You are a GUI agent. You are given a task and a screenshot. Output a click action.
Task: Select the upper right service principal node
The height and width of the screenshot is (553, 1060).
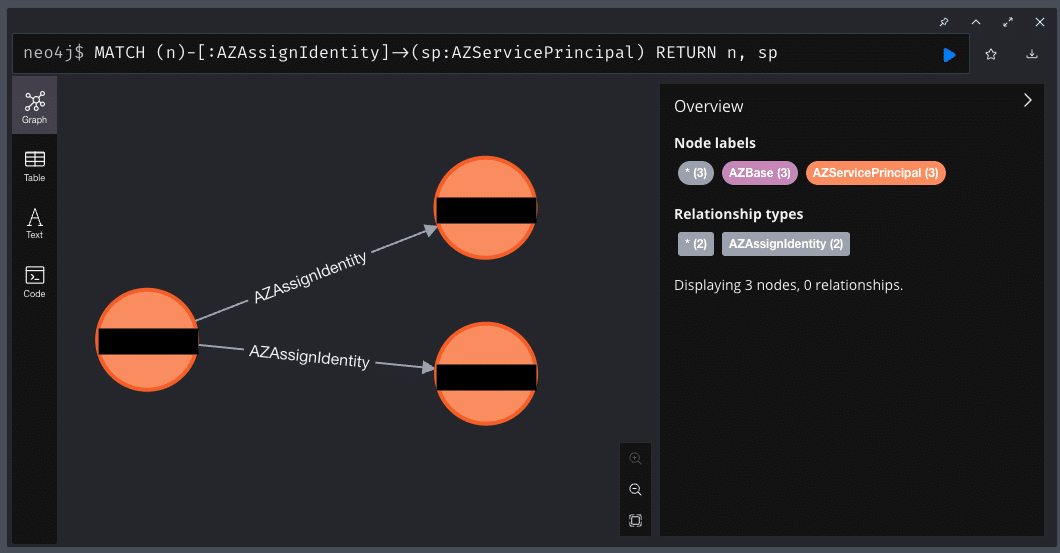(485, 208)
